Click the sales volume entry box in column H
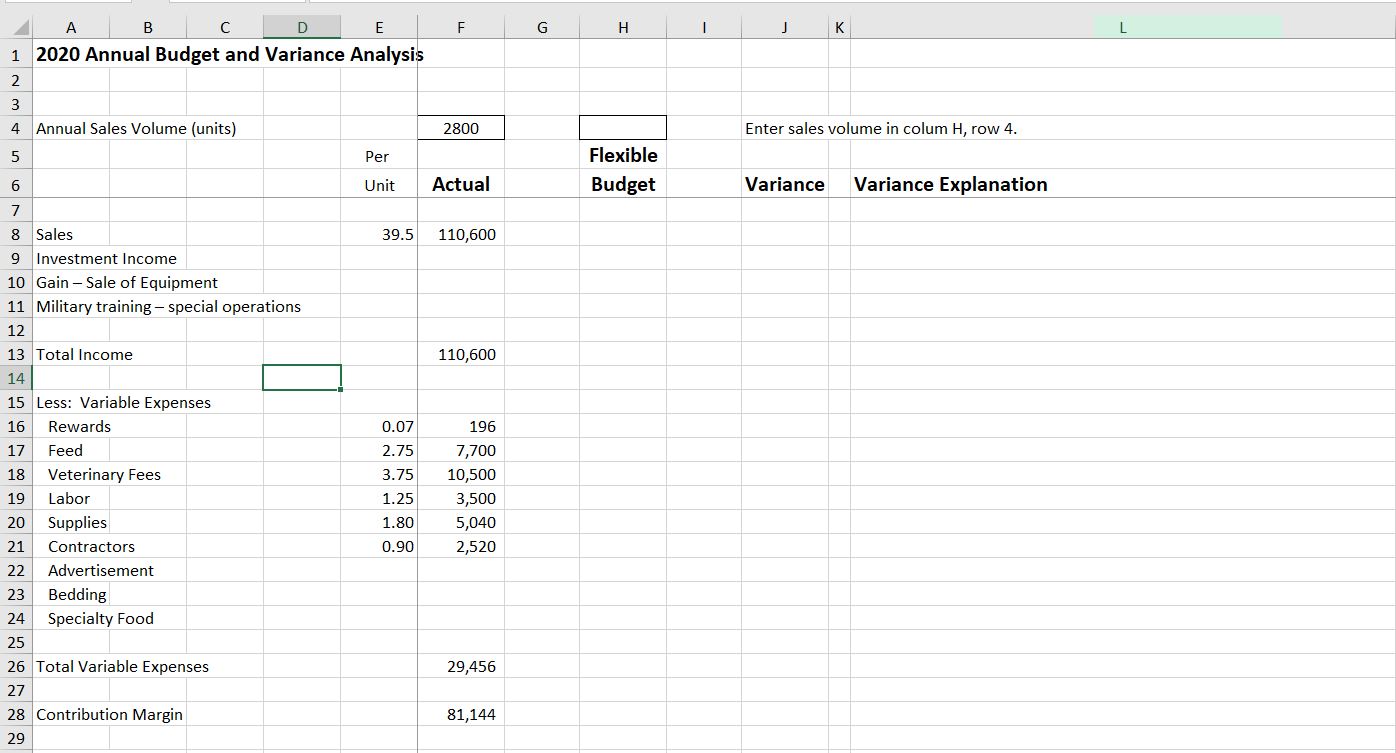This screenshot has width=1396, height=753. coord(622,127)
